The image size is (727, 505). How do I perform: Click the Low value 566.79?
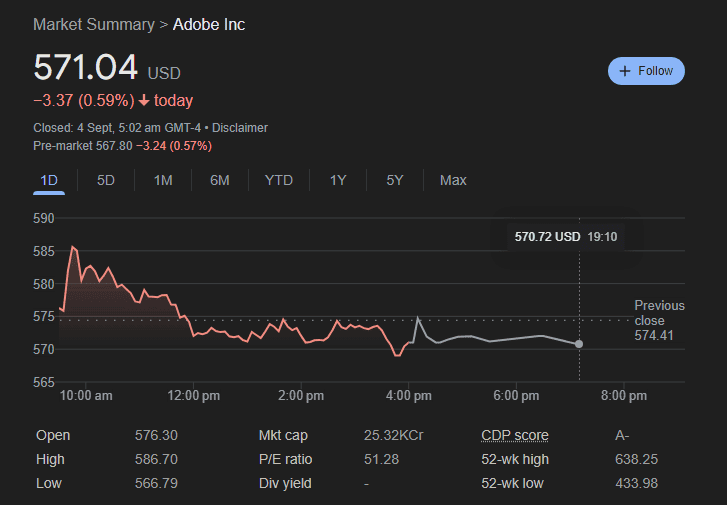coord(156,483)
